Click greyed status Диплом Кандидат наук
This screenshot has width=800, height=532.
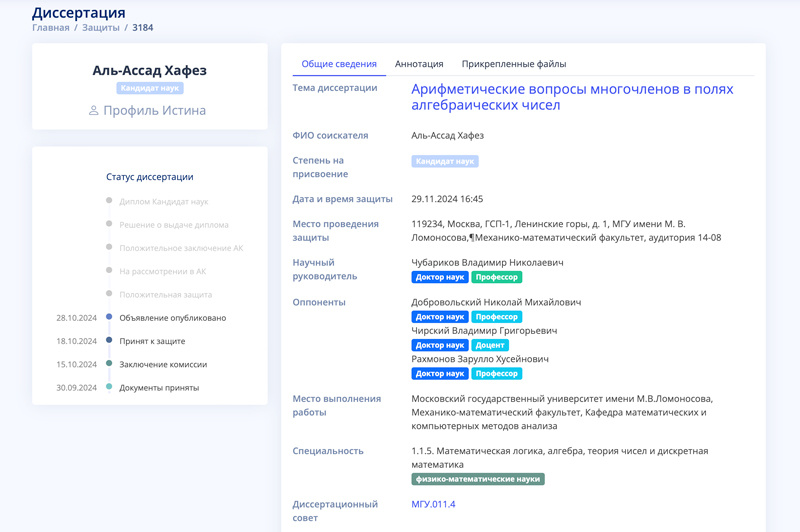pos(164,201)
